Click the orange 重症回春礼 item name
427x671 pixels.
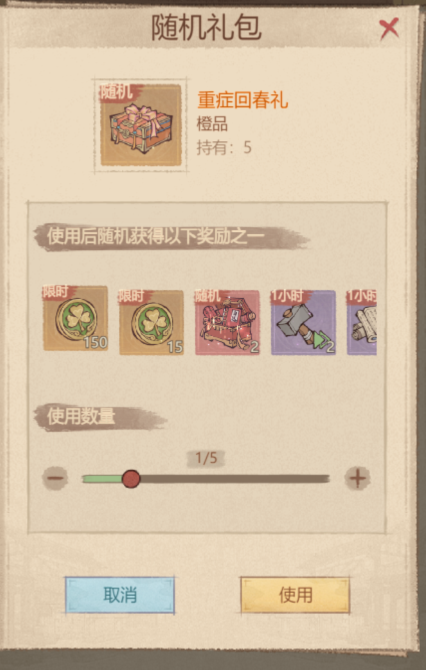point(243,100)
